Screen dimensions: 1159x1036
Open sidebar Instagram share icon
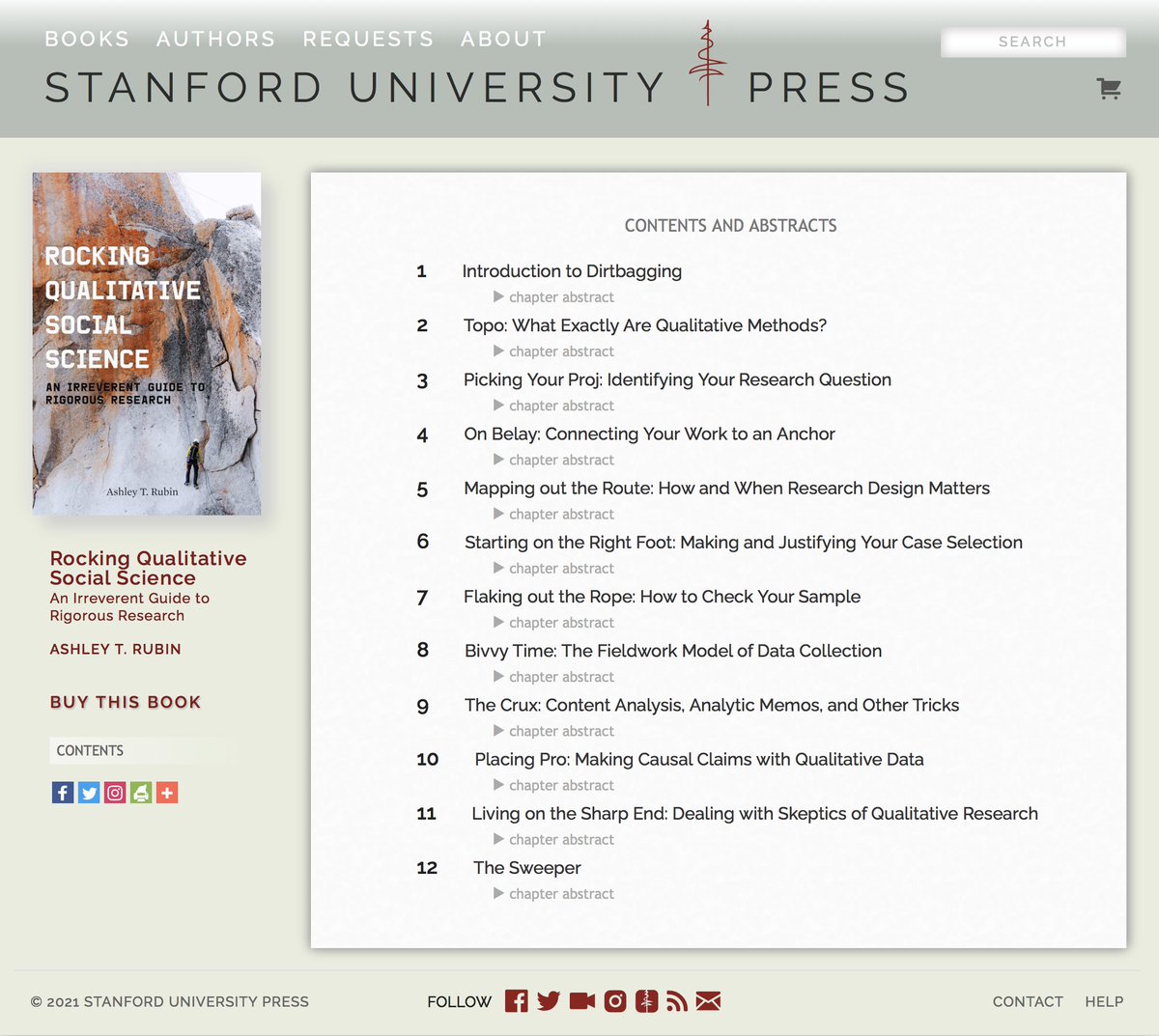115,793
